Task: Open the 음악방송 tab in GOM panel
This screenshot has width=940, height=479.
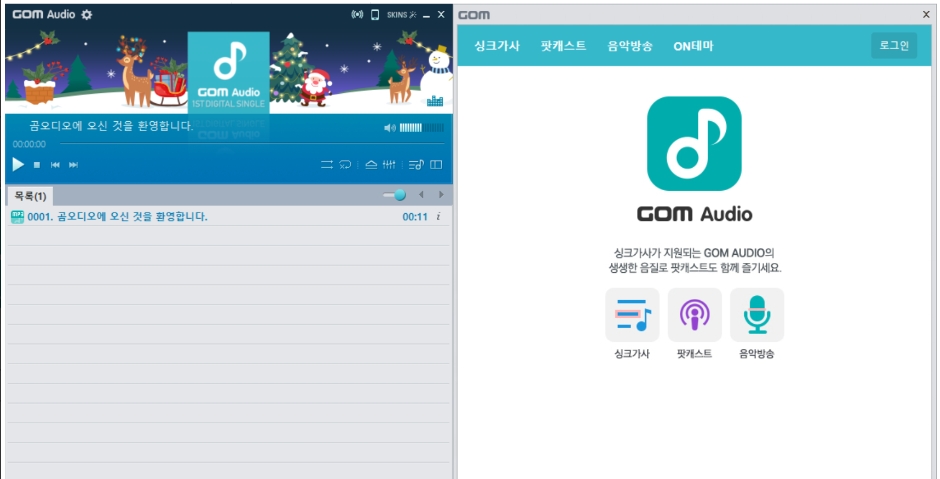Action: pos(630,46)
